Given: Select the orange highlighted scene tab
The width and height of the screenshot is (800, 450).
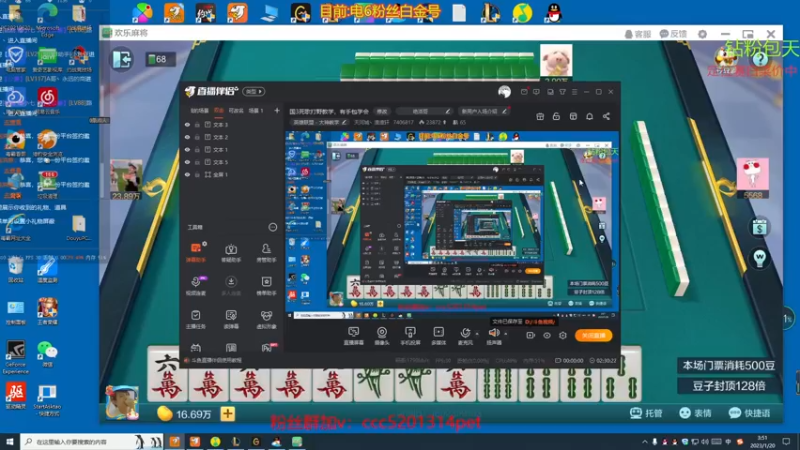Looking at the screenshot, I should (219, 111).
